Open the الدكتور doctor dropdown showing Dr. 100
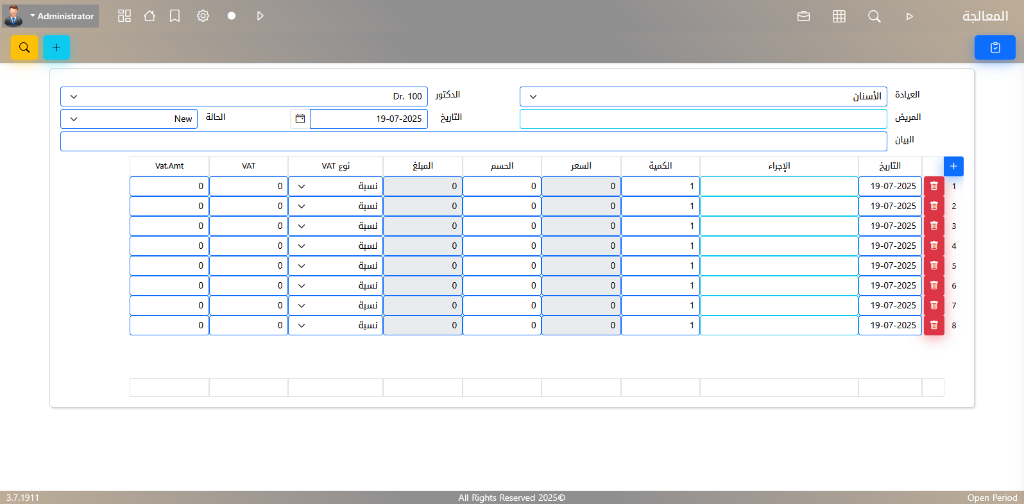Screen dimensions: 1024x504 tap(243, 97)
